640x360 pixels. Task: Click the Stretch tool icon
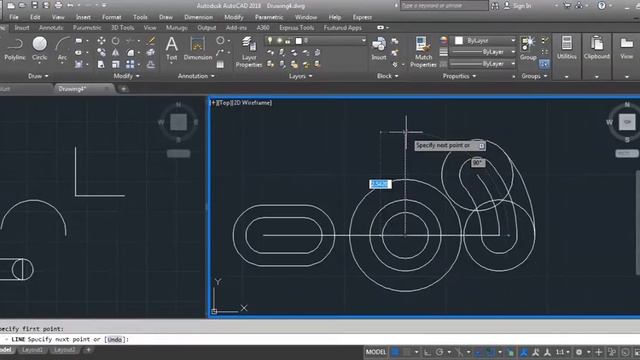101,64
